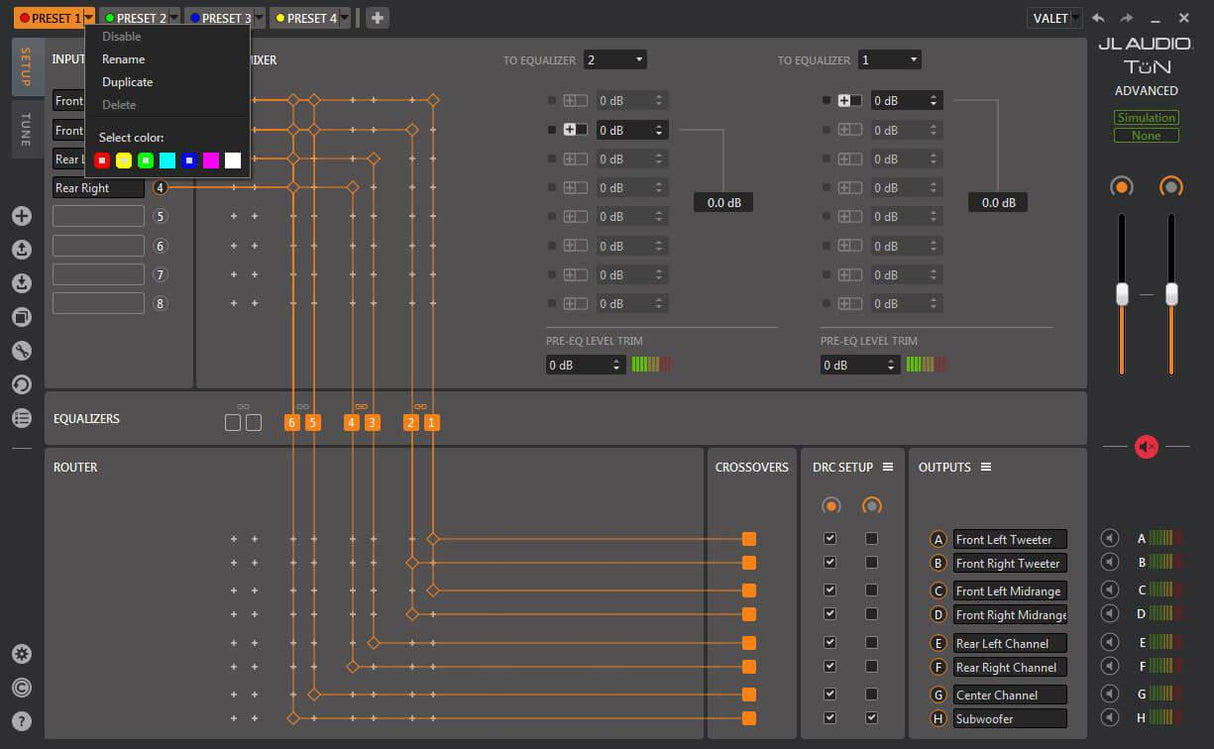Expand the VALET dropdown
This screenshot has height=749, width=1214.
coord(1054,18)
